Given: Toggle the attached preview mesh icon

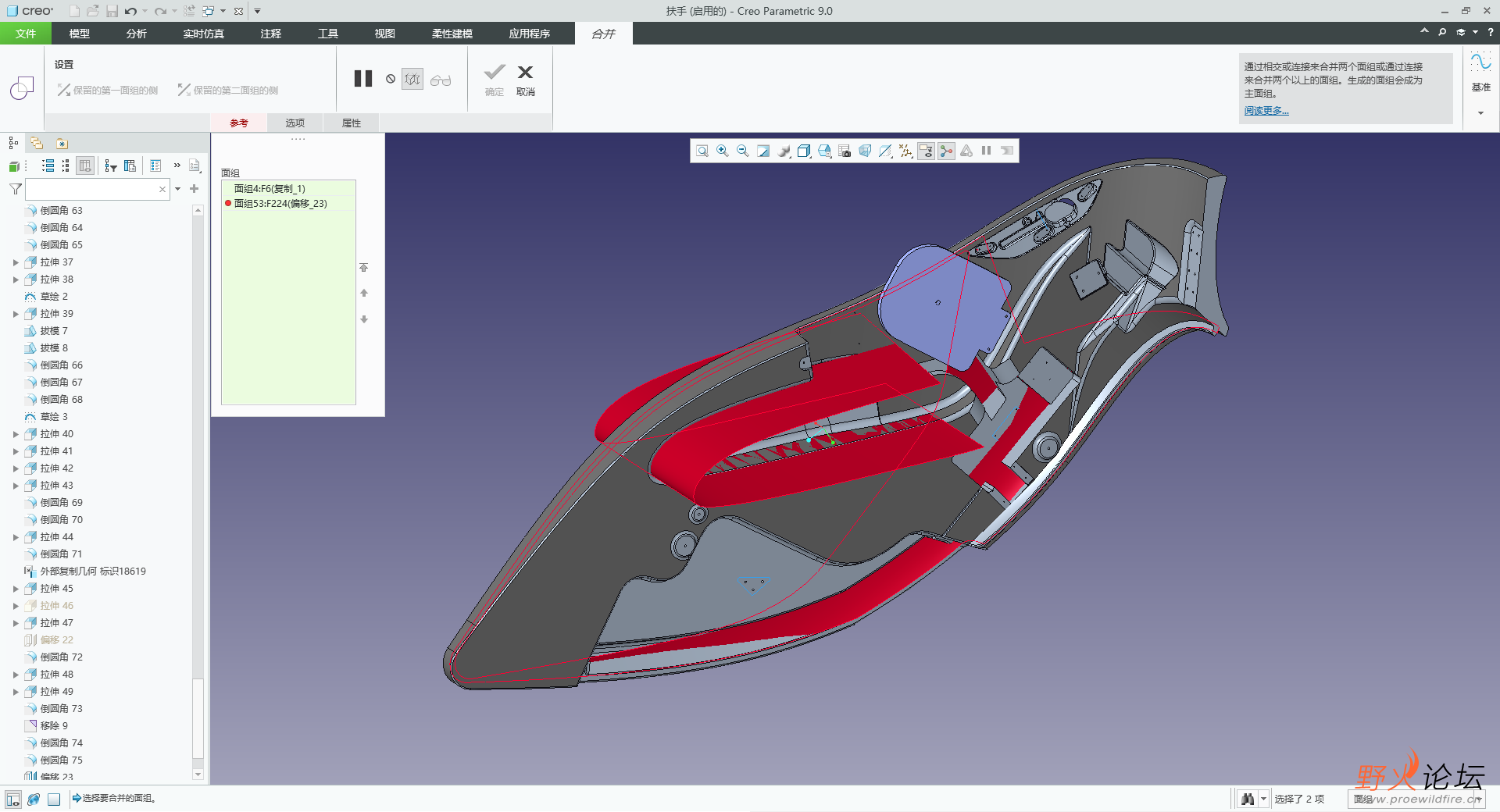Looking at the screenshot, I should [412, 79].
